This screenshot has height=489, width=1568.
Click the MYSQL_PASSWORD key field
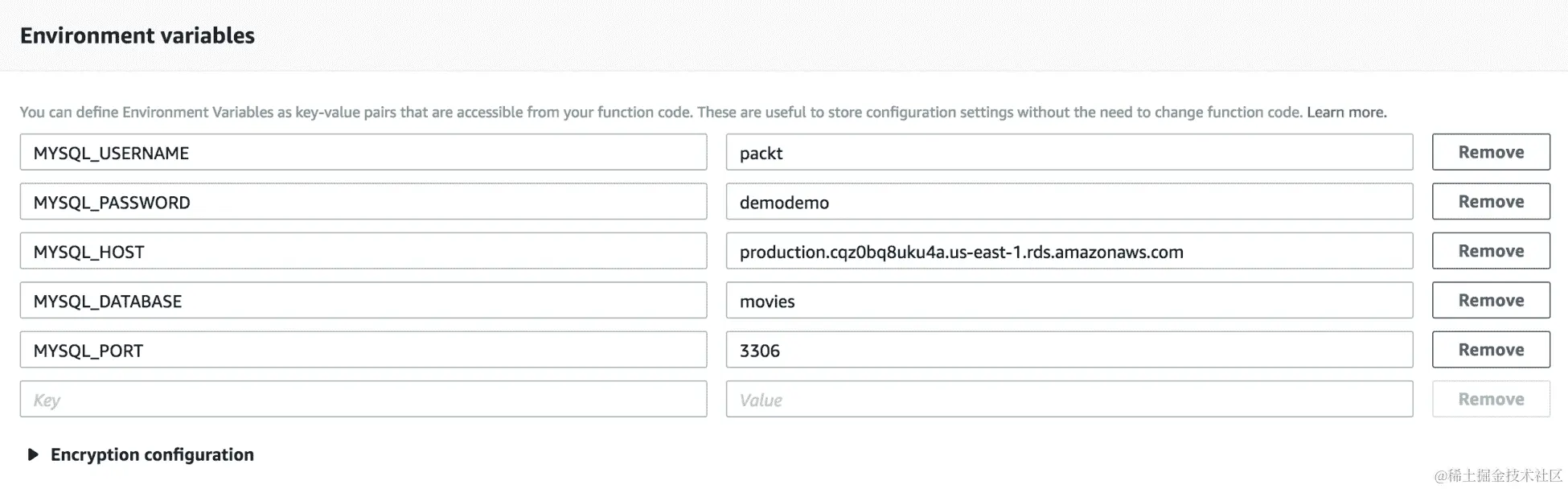(363, 202)
